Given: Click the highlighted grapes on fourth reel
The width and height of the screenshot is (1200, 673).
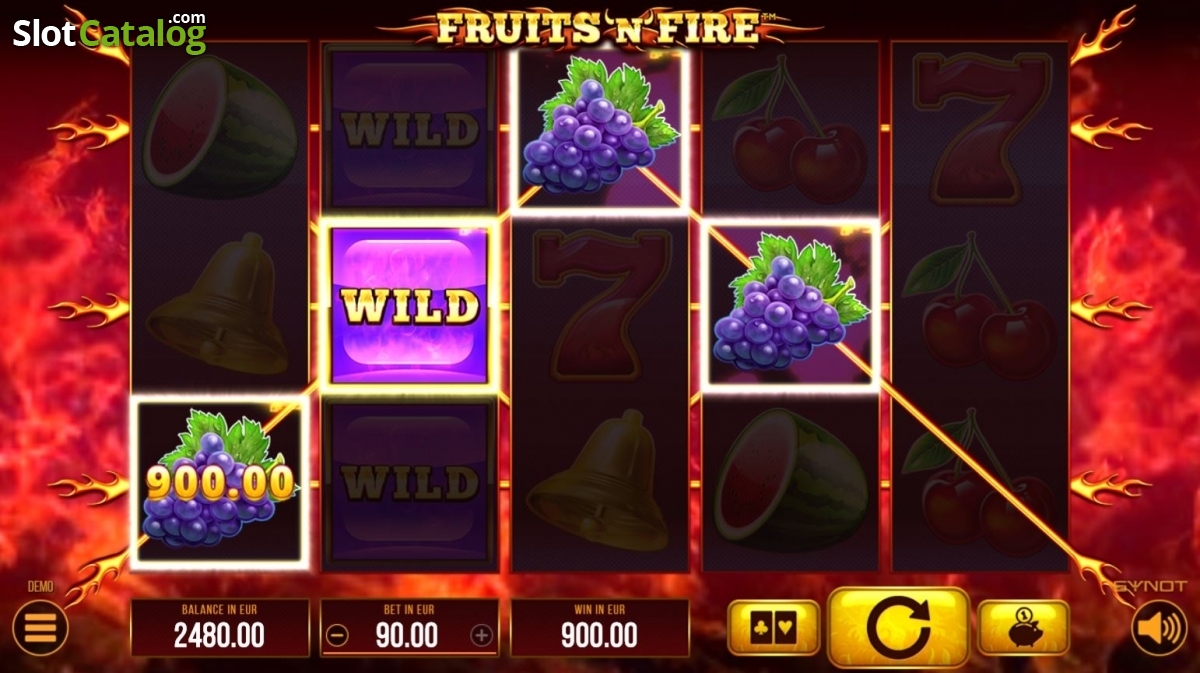Looking at the screenshot, I should pyautogui.click(x=791, y=305).
